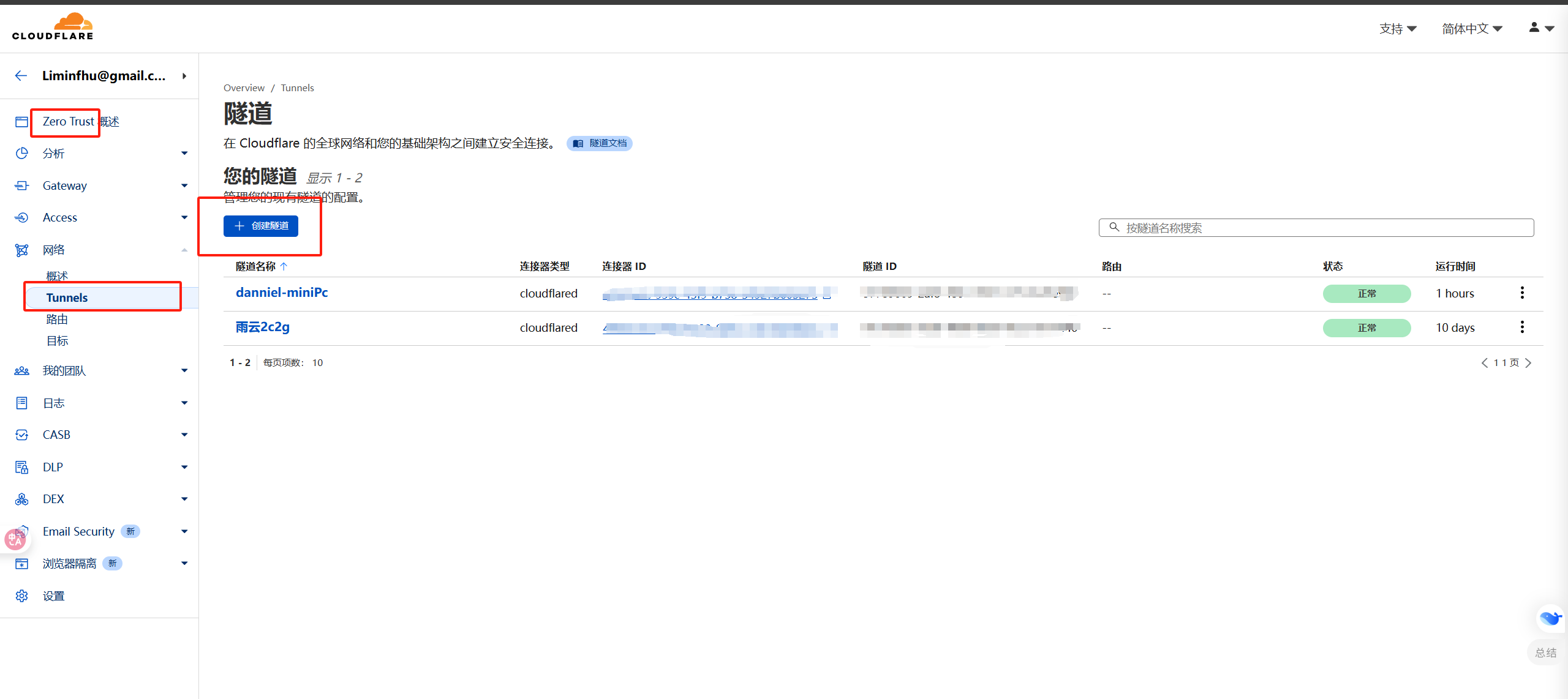
Task: Open the 支持 support dropdown
Action: pos(1397,29)
